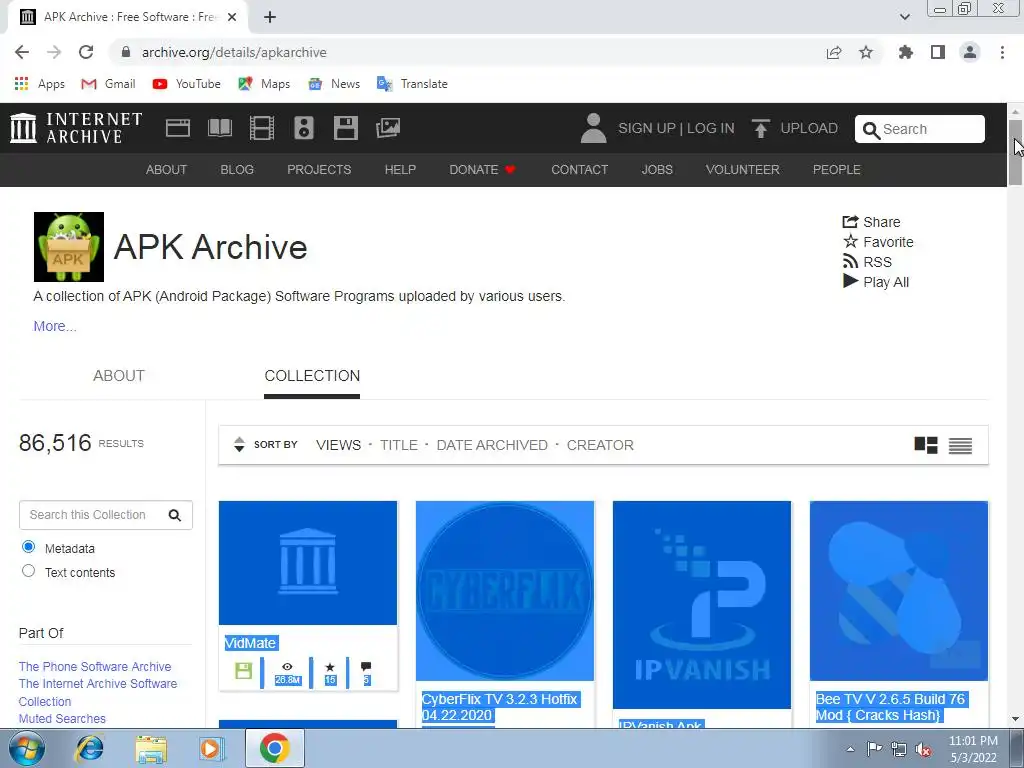Screen dimensions: 1024x768
Task: Click the upload arrow icon
Action: (760, 128)
